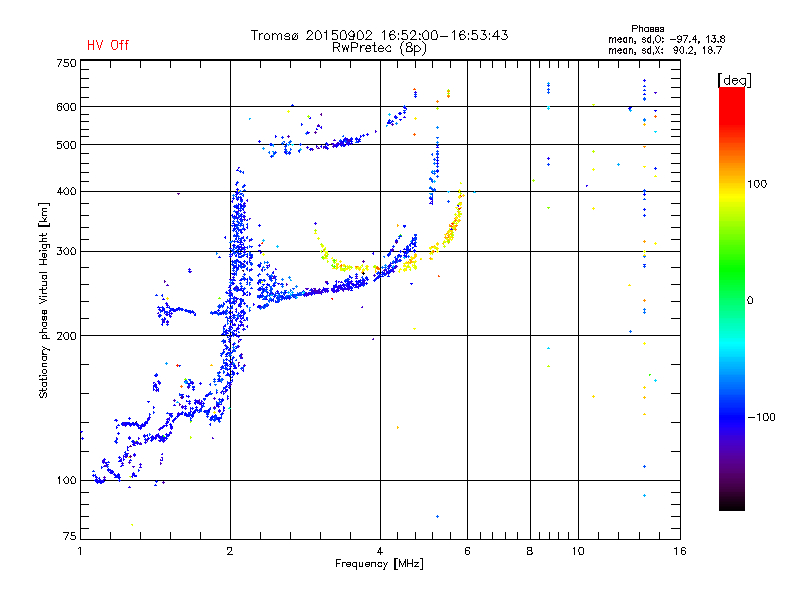Click the colorbar '0' tick label
800x600 pixels.
[x=750, y=301]
